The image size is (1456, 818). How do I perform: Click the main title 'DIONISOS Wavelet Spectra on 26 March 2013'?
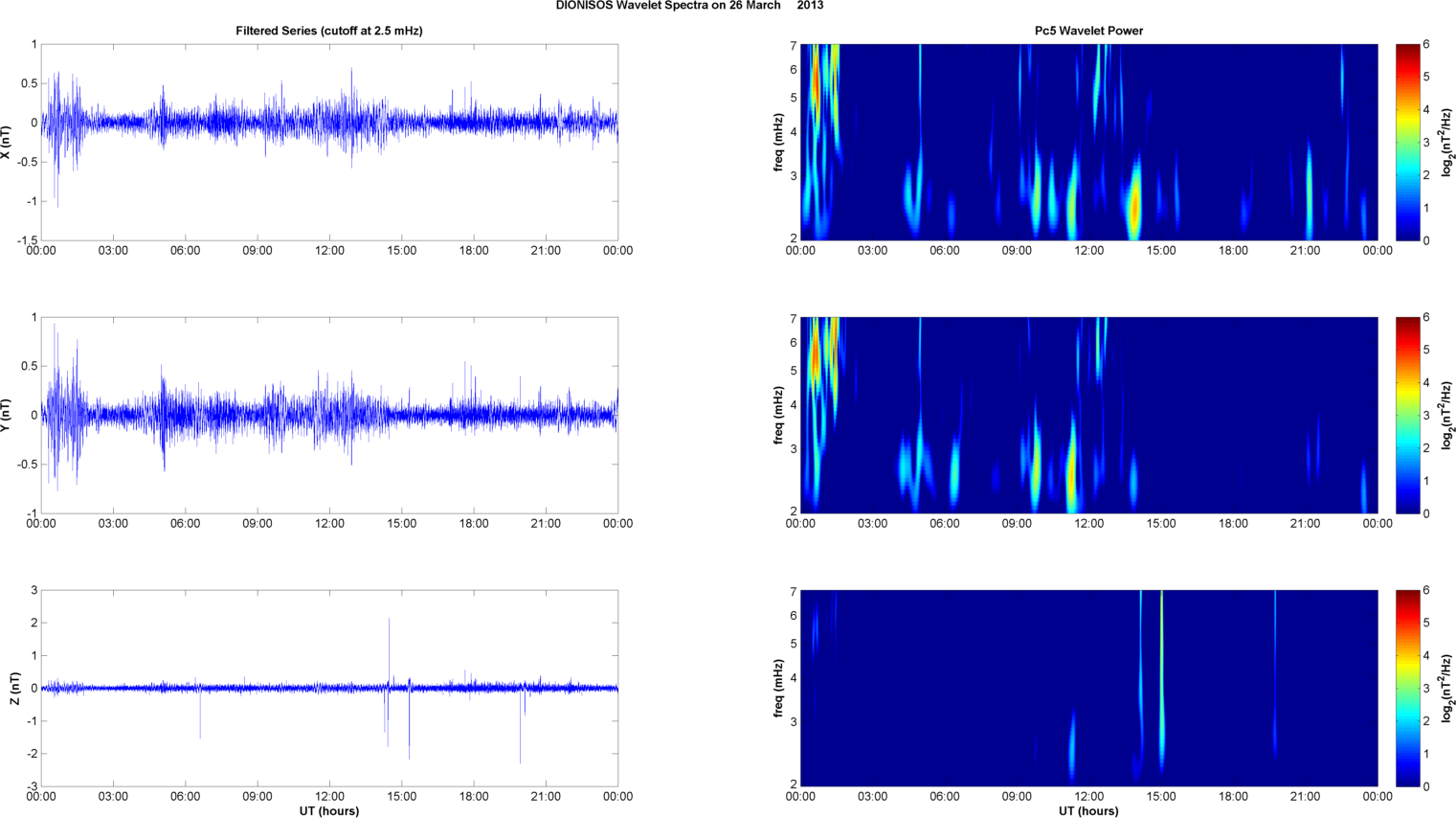click(x=689, y=6)
